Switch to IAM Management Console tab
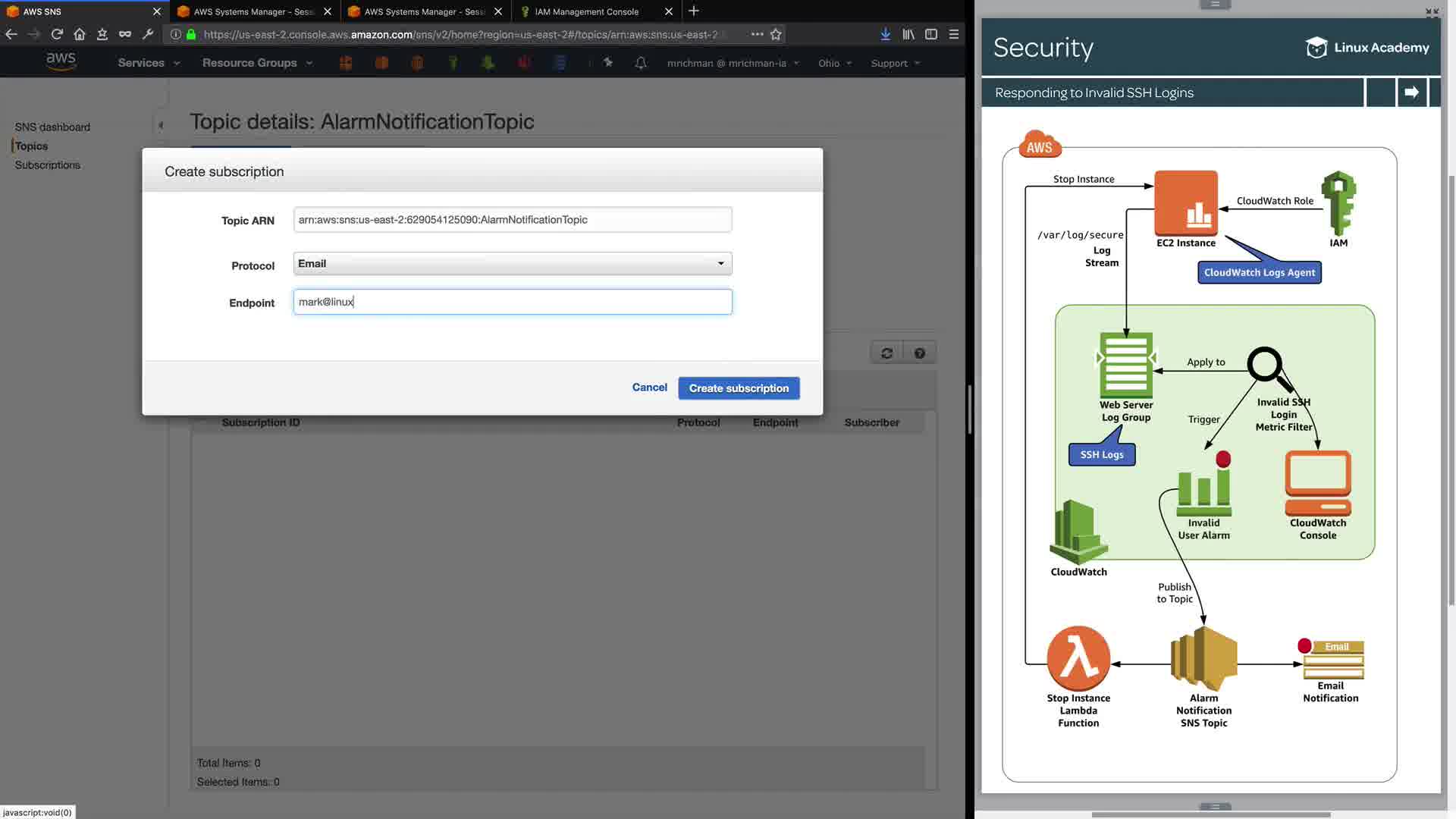The height and width of the screenshot is (819, 1456). click(x=586, y=11)
